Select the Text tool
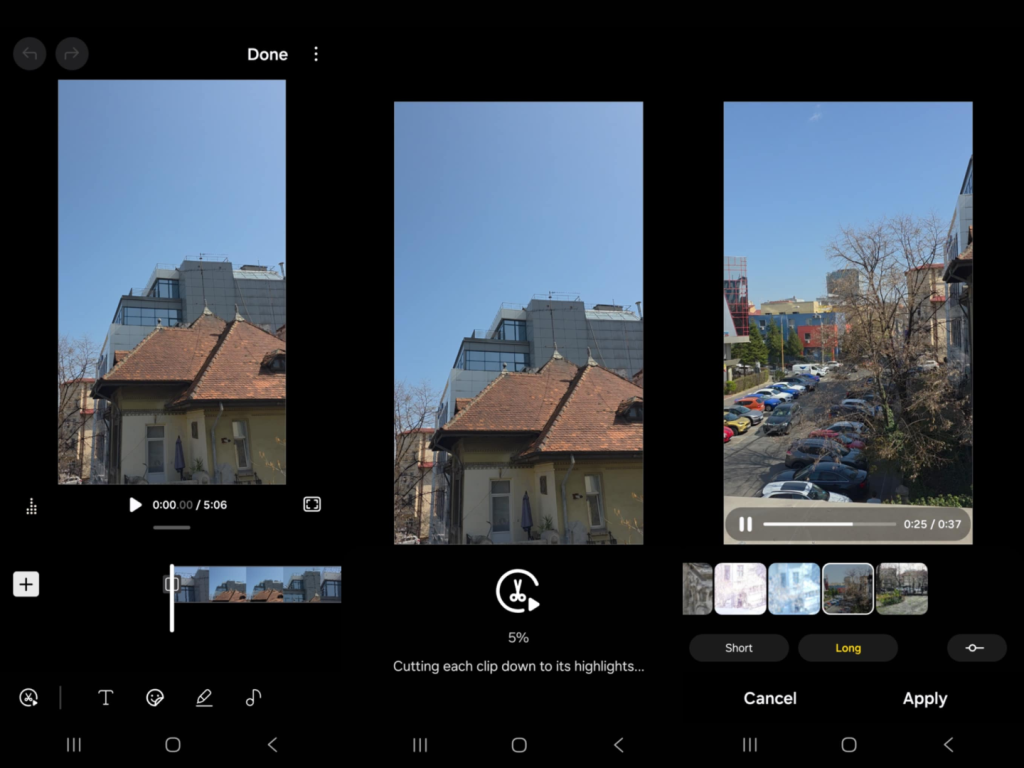 tap(105, 698)
